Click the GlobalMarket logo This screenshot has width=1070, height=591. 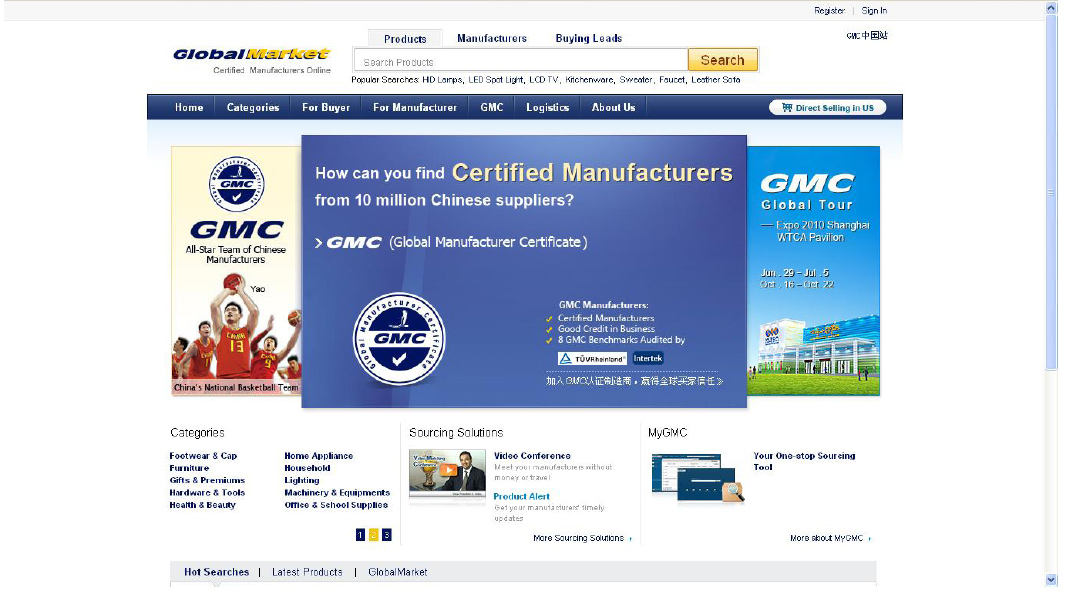point(250,55)
